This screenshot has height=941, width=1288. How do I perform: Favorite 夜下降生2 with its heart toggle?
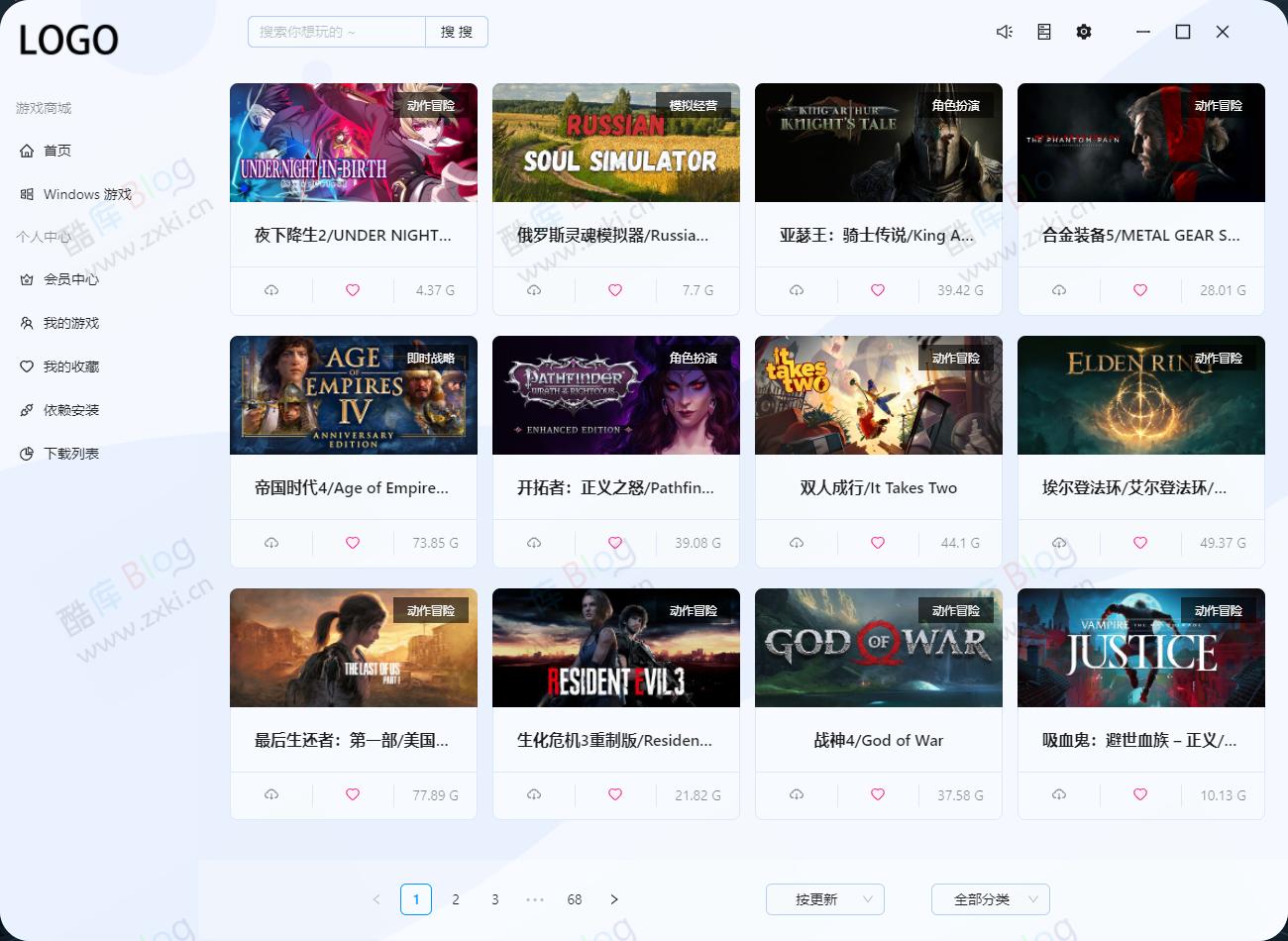coord(352,290)
